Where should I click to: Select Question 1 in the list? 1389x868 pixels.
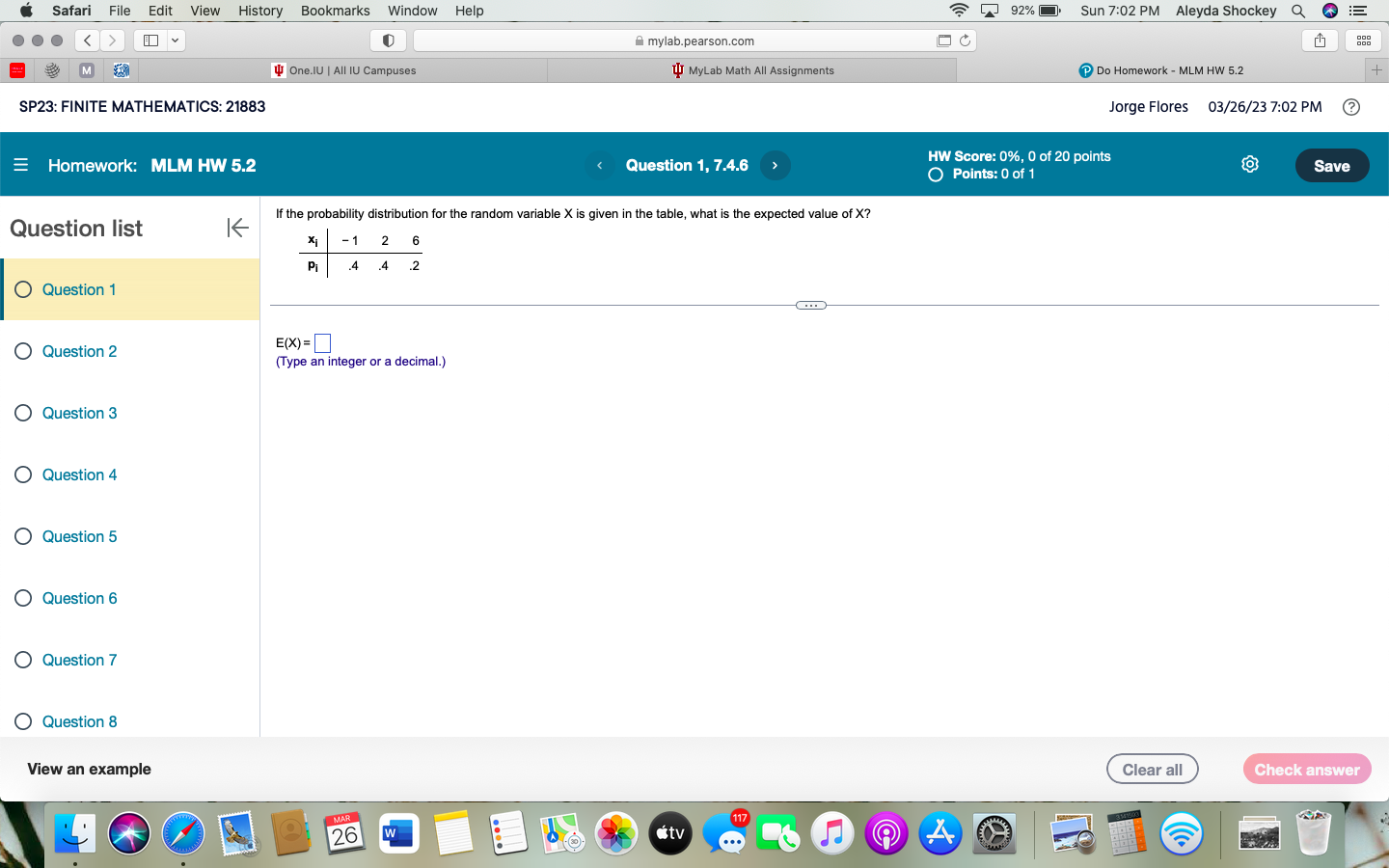pyautogui.click(x=130, y=289)
